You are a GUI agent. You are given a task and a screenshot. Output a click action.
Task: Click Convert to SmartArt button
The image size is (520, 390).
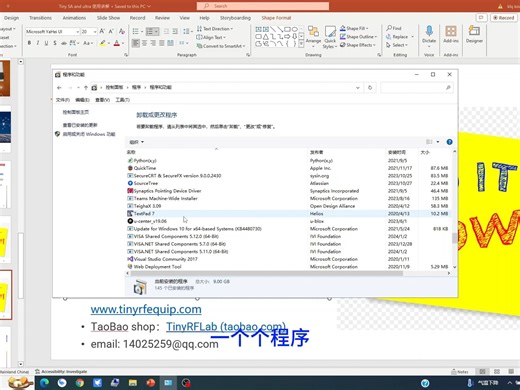(221, 46)
